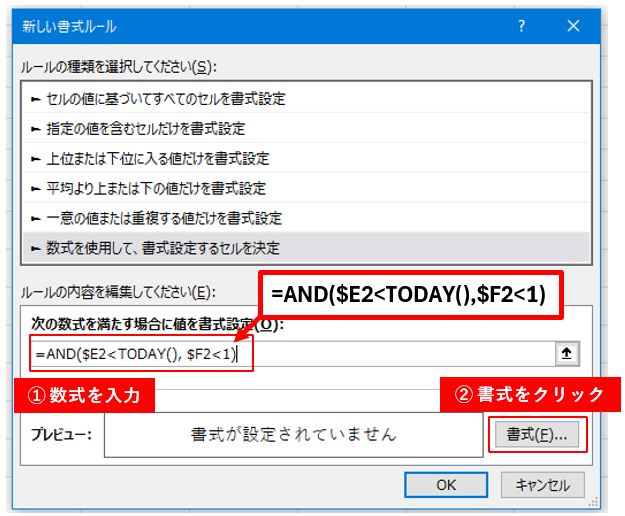Choose 上位または下位に入る値だけを書式設定
This screenshot has height=516, width=625.
pos(150,158)
